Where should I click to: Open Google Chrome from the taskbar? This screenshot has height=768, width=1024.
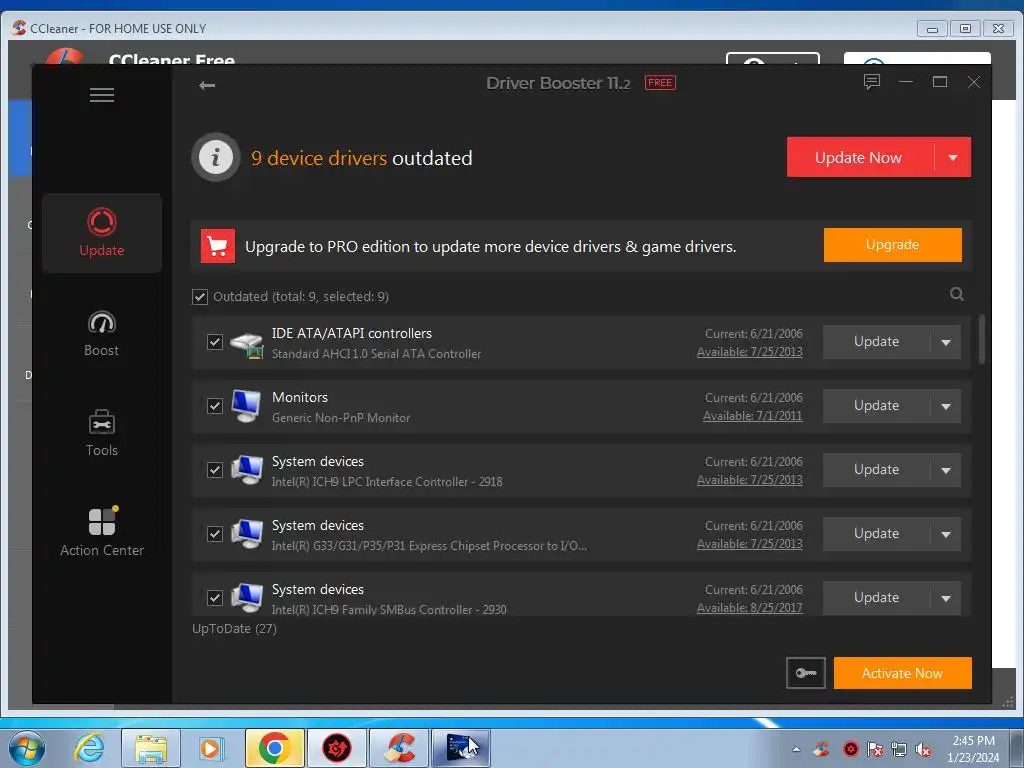pyautogui.click(x=274, y=748)
